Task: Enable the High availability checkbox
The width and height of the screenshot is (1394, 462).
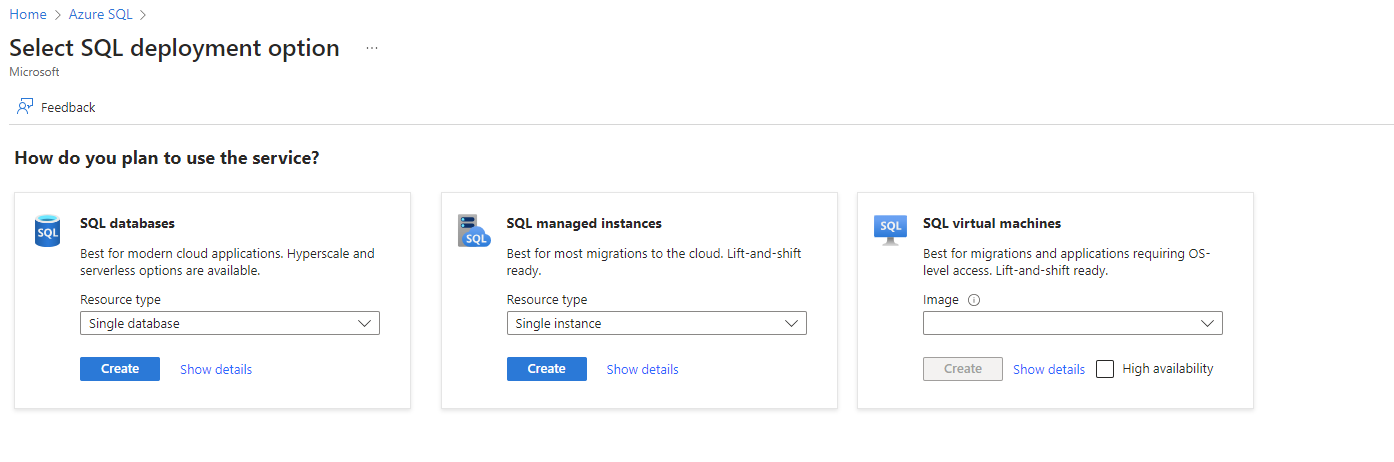Action: click(1105, 369)
